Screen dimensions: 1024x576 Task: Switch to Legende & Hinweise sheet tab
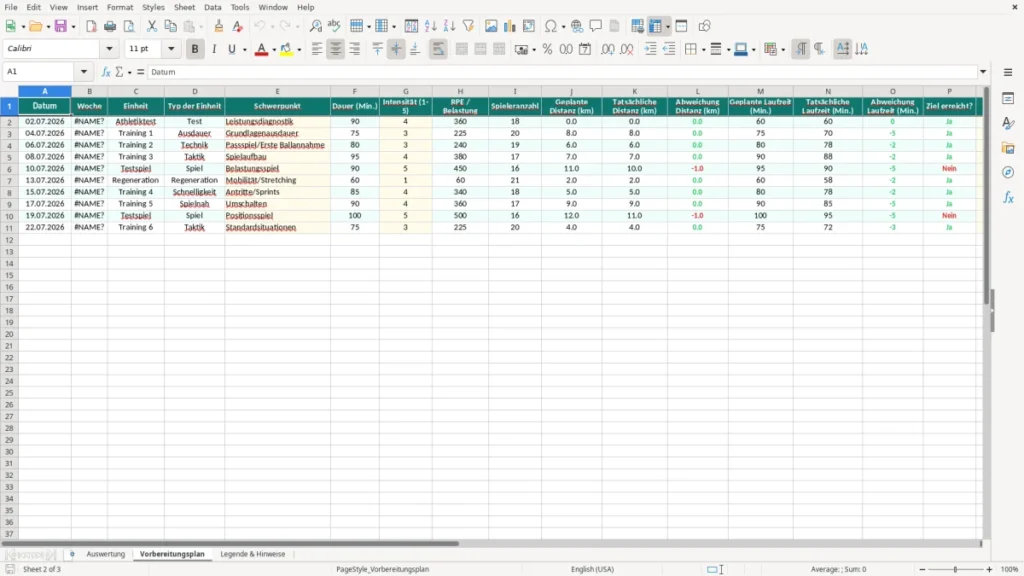pos(253,554)
